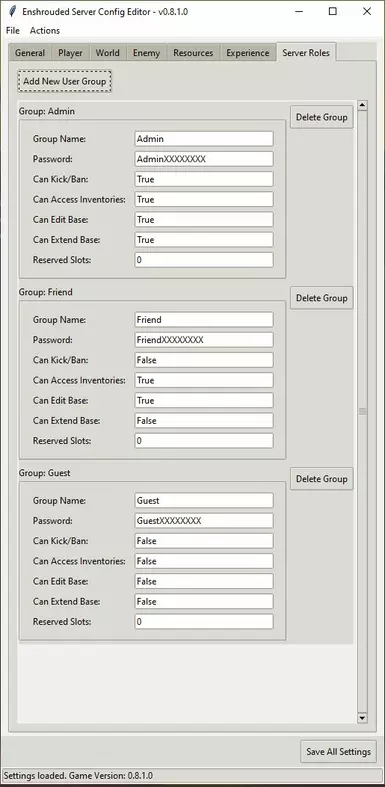Screen dimensions: 385x787
Task: Delete the Guest group
Action: (x=321, y=479)
